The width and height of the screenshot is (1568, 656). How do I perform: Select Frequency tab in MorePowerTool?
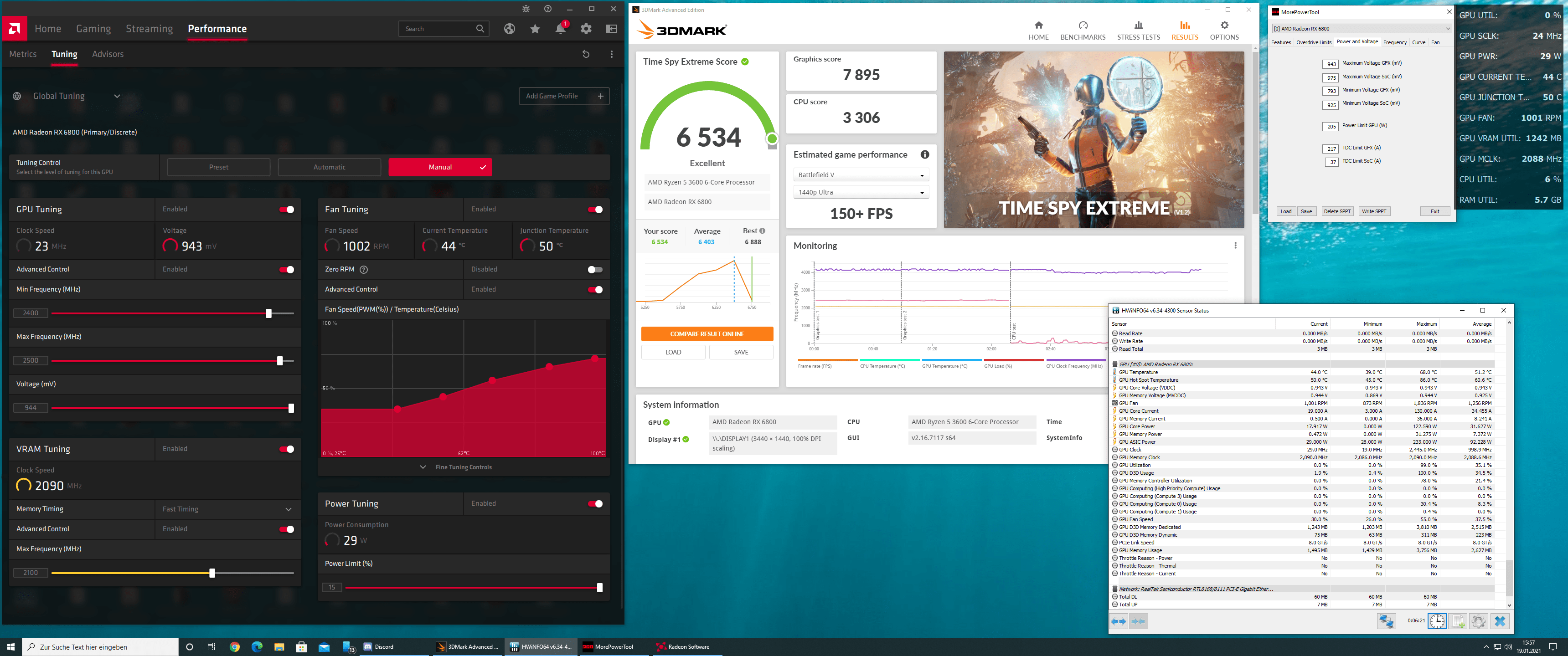tap(1394, 43)
